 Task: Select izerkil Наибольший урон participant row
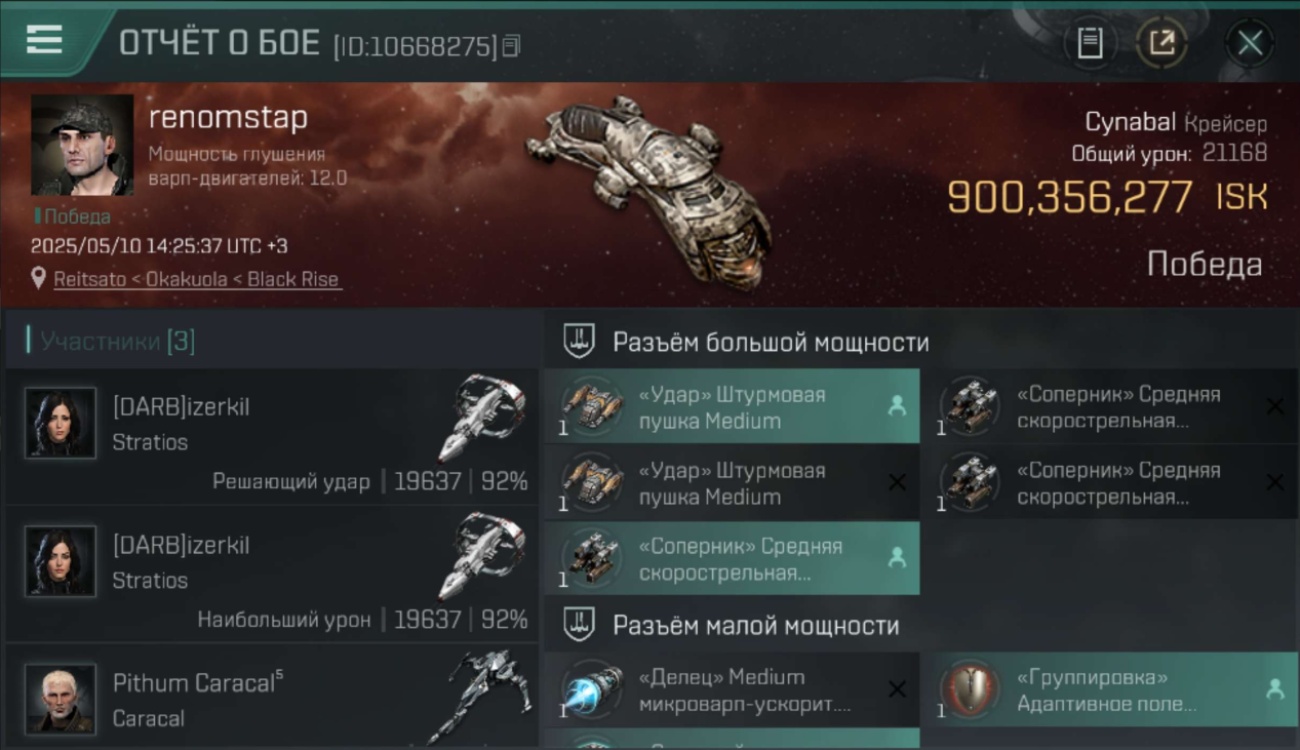(x=271, y=574)
